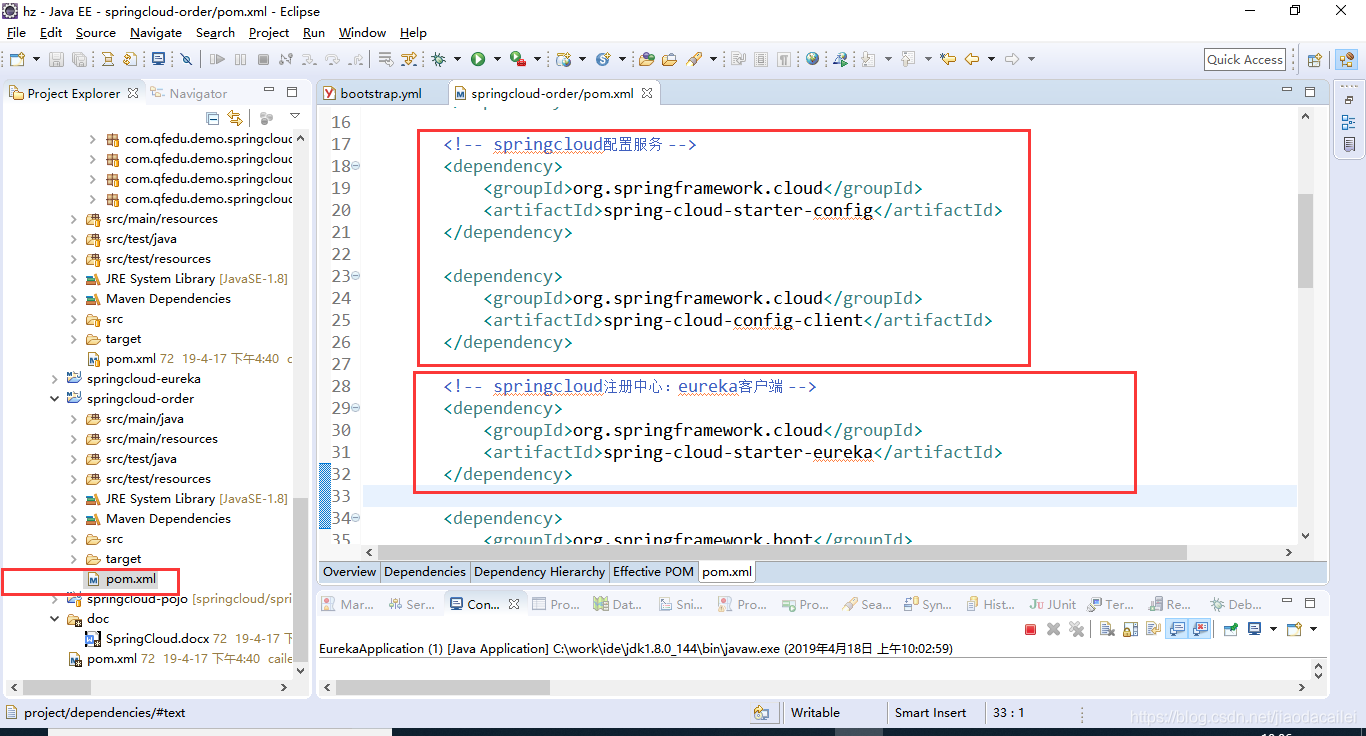This screenshot has height=736, width=1366.
Task: Click the Smart Insert status bar entry
Action: (x=930, y=713)
